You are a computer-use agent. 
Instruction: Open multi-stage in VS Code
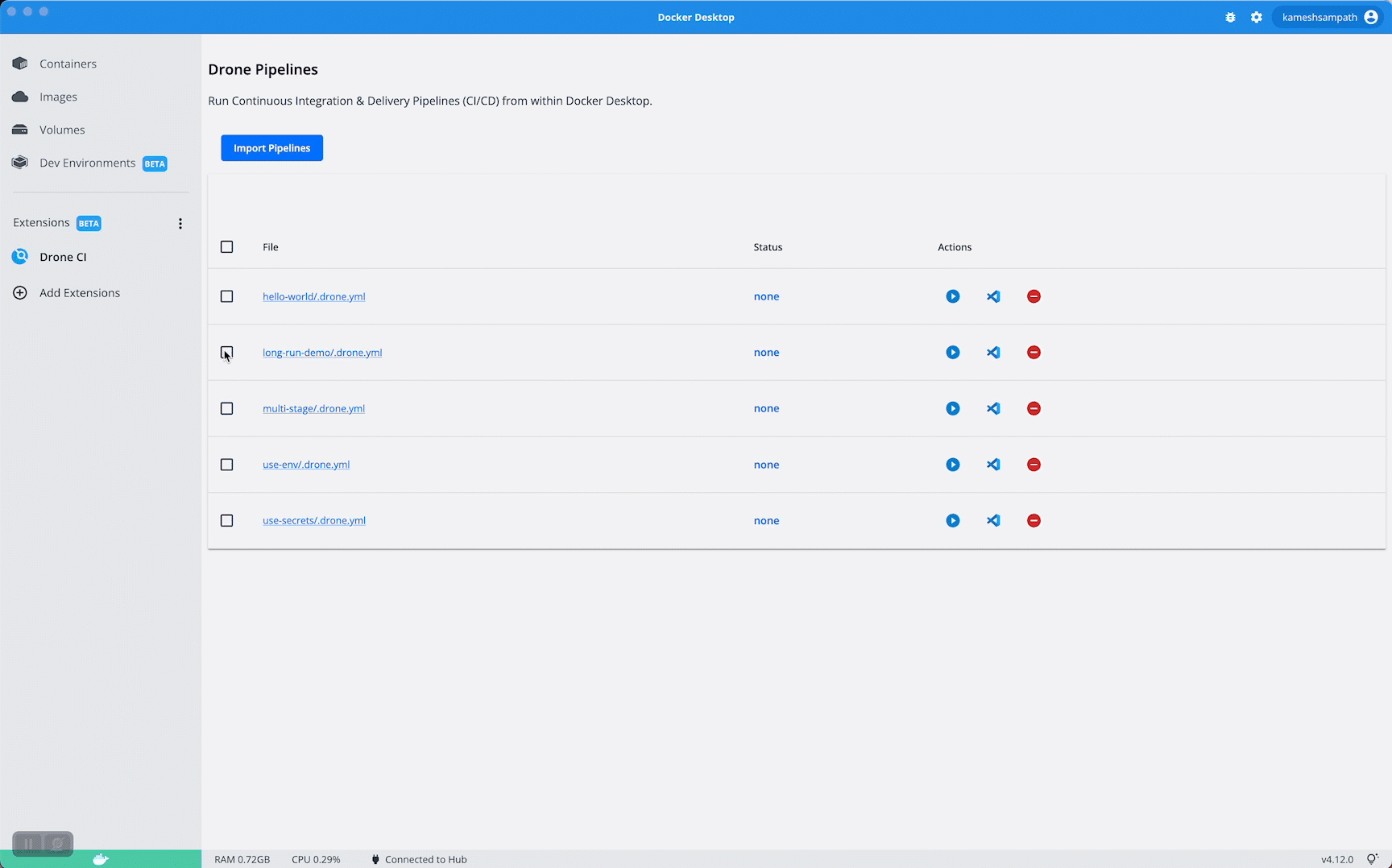(993, 408)
